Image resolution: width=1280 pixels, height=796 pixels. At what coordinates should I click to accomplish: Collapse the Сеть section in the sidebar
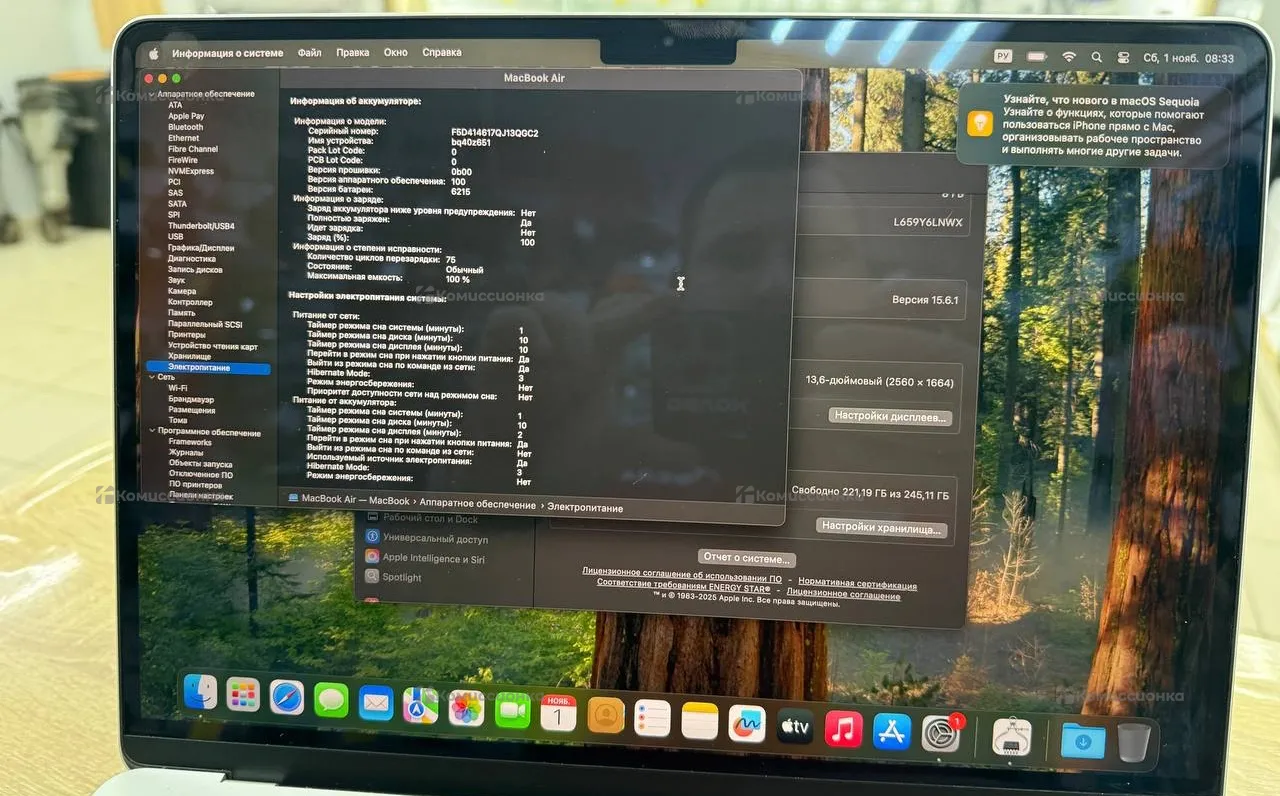(x=150, y=377)
